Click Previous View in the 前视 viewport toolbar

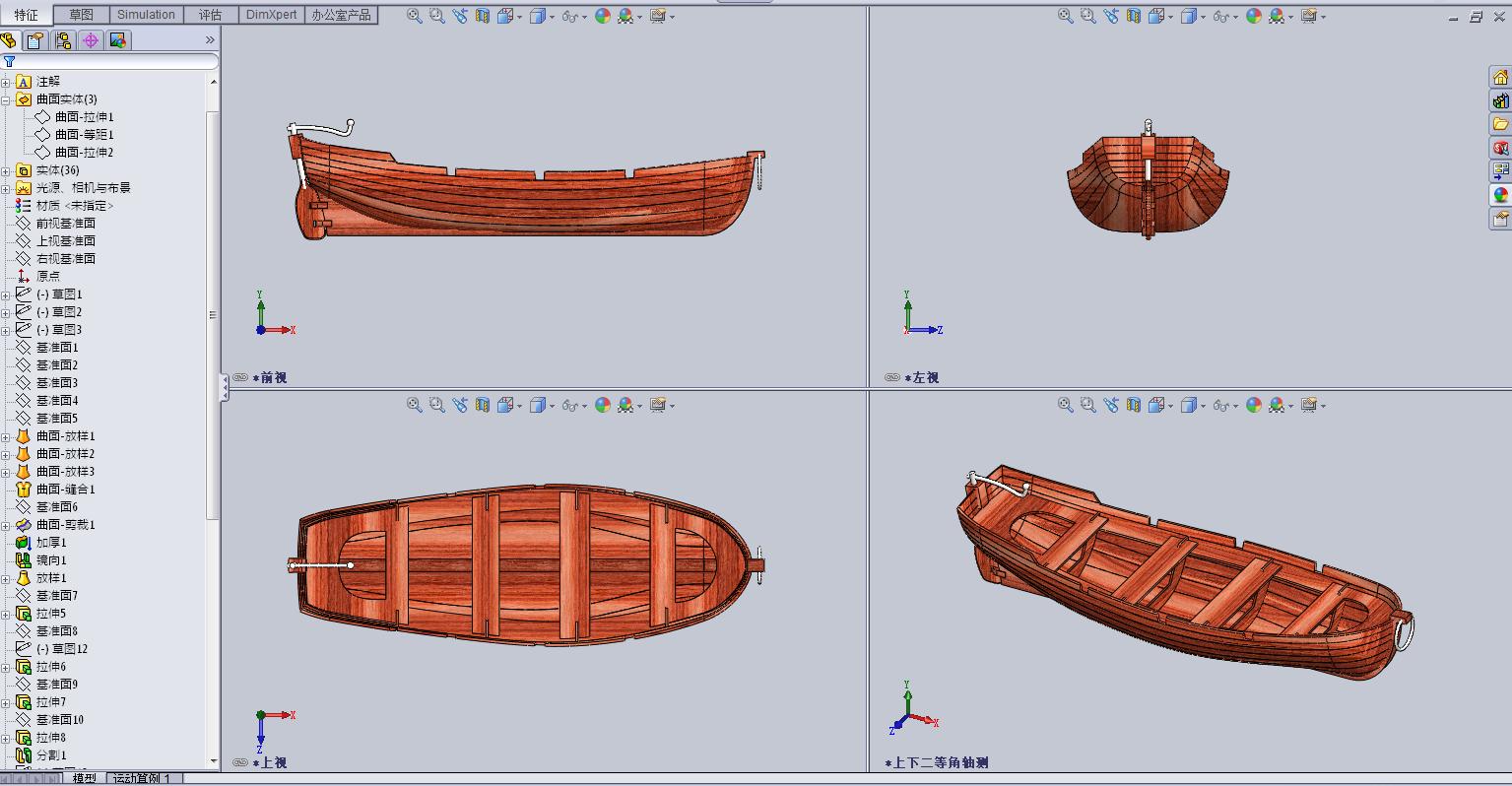pyautogui.click(x=460, y=16)
